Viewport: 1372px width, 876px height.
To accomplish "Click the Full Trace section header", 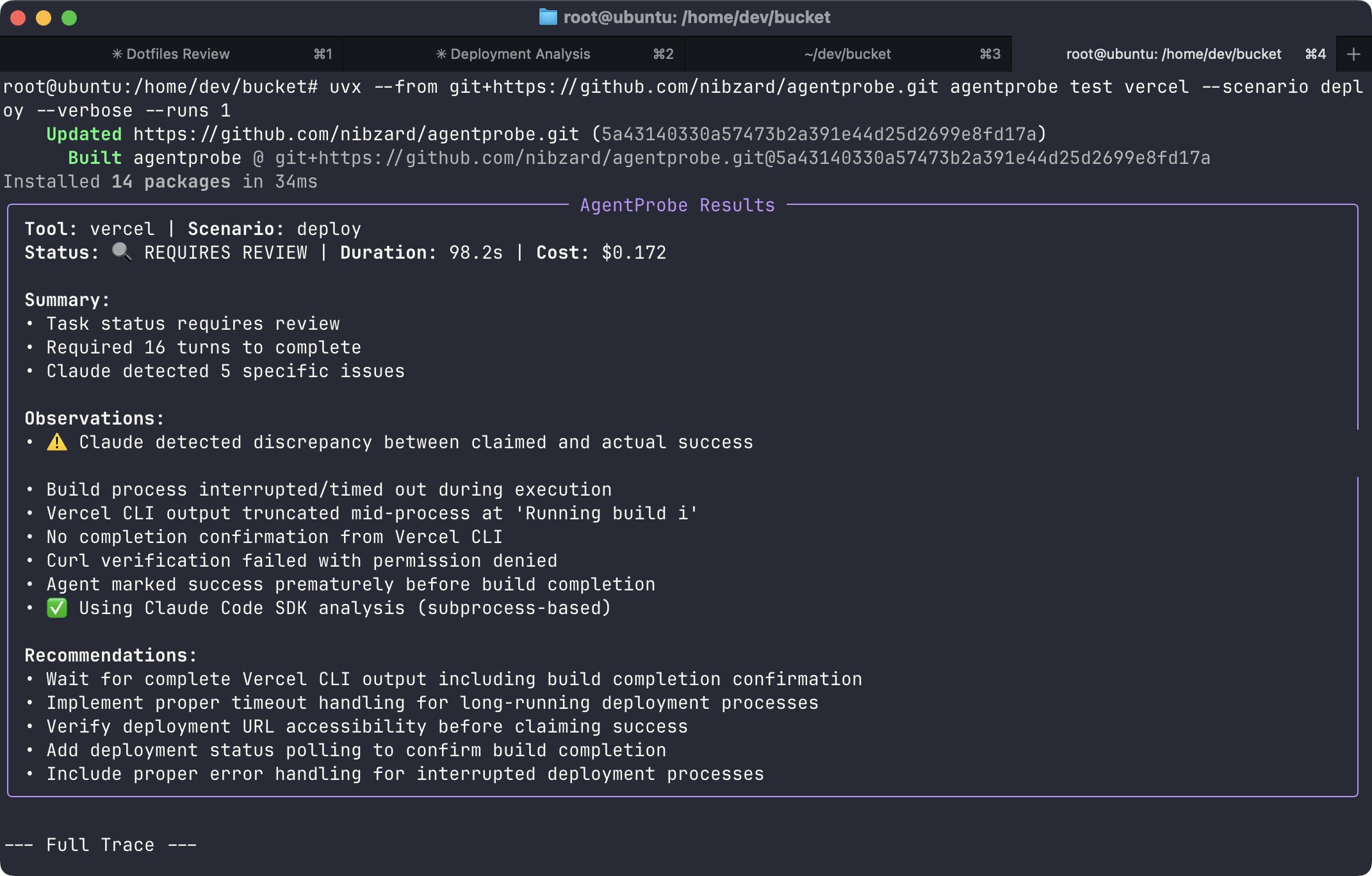I will (x=99, y=845).
